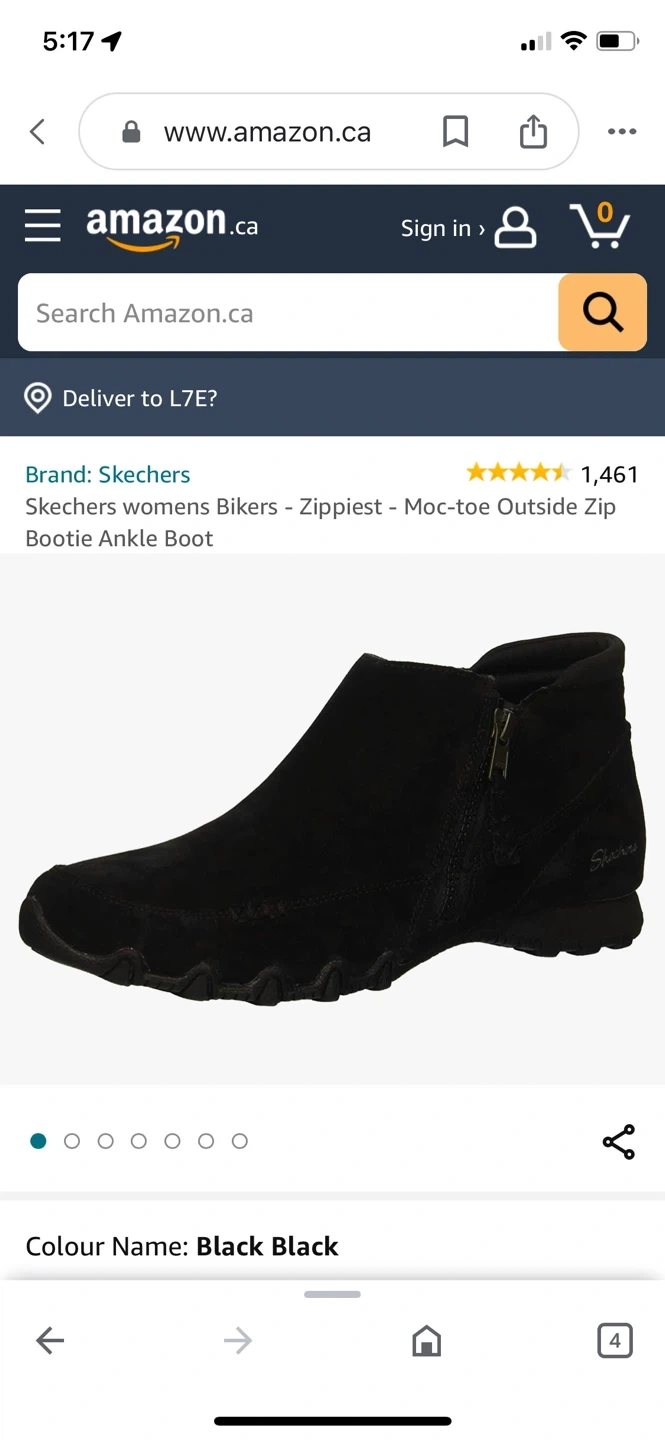
Task: Open the shopping cart
Action: coord(599,226)
